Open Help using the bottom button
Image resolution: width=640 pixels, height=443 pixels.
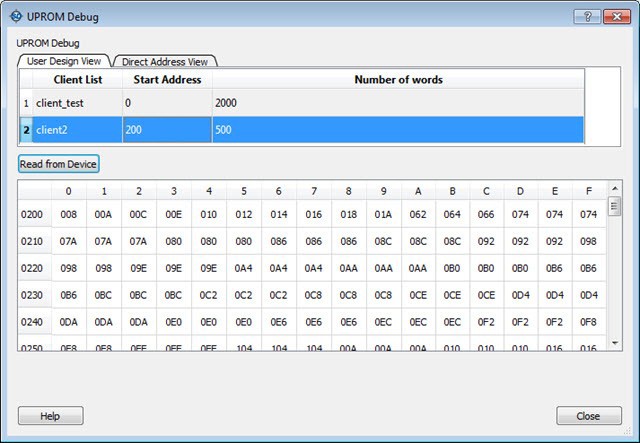point(50,416)
